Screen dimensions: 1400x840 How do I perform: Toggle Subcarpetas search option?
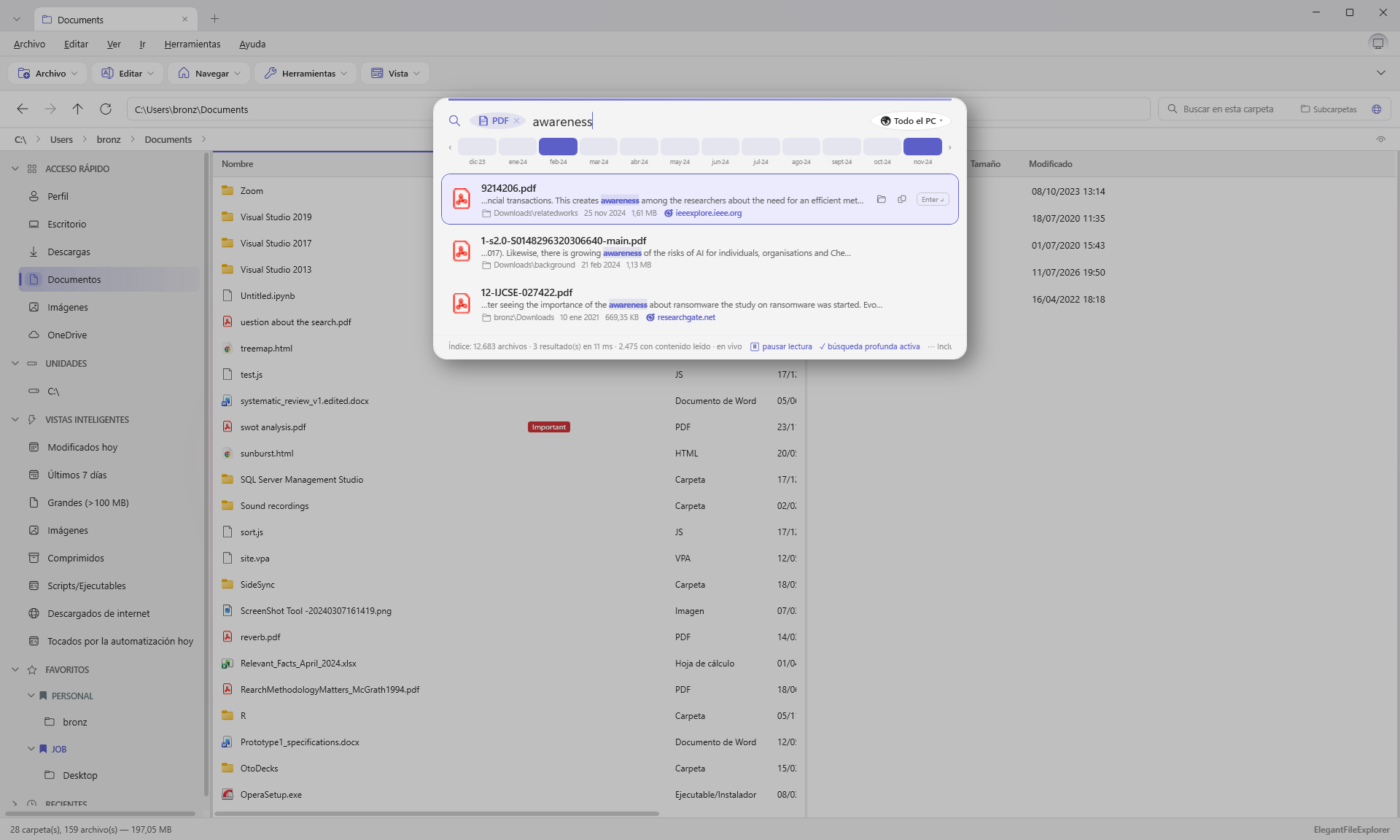click(1329, 109)
